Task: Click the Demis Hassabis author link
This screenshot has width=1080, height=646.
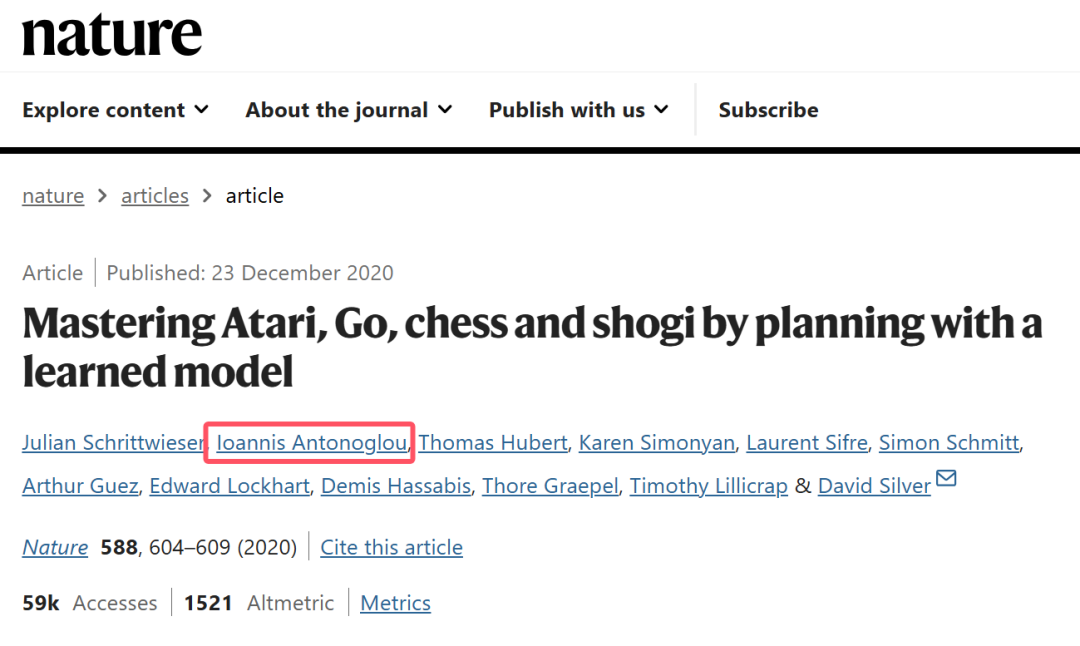Action: click(x=397, y=486)
